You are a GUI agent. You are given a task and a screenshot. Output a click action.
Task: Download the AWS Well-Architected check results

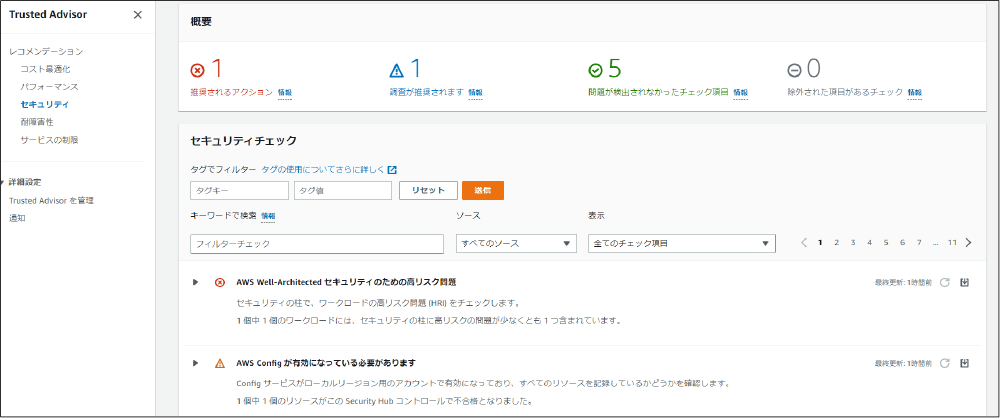click(964, 282)
